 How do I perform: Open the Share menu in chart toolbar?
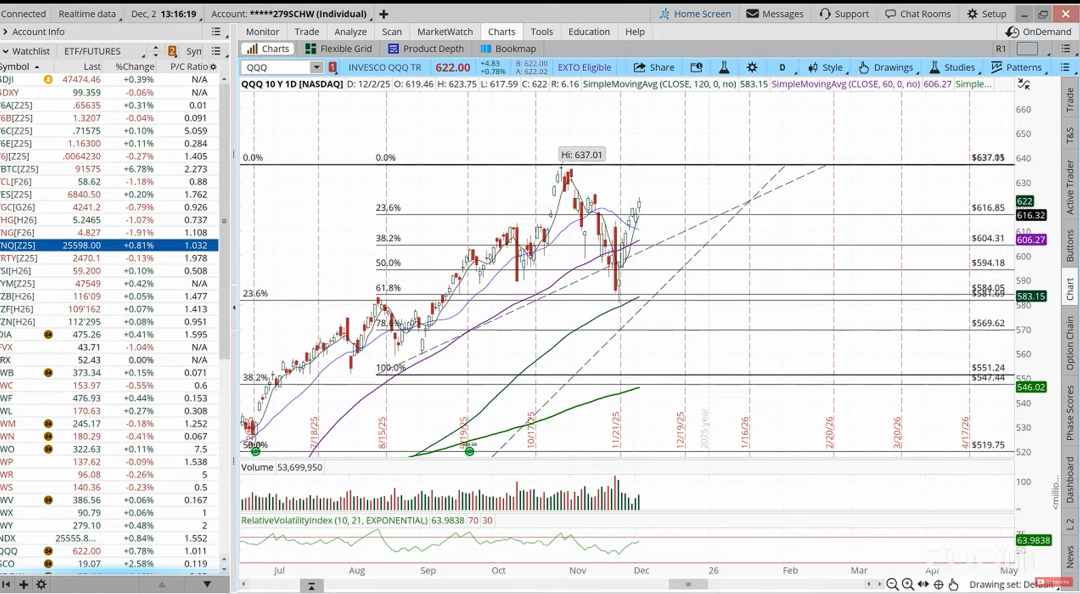coord(654,68)
